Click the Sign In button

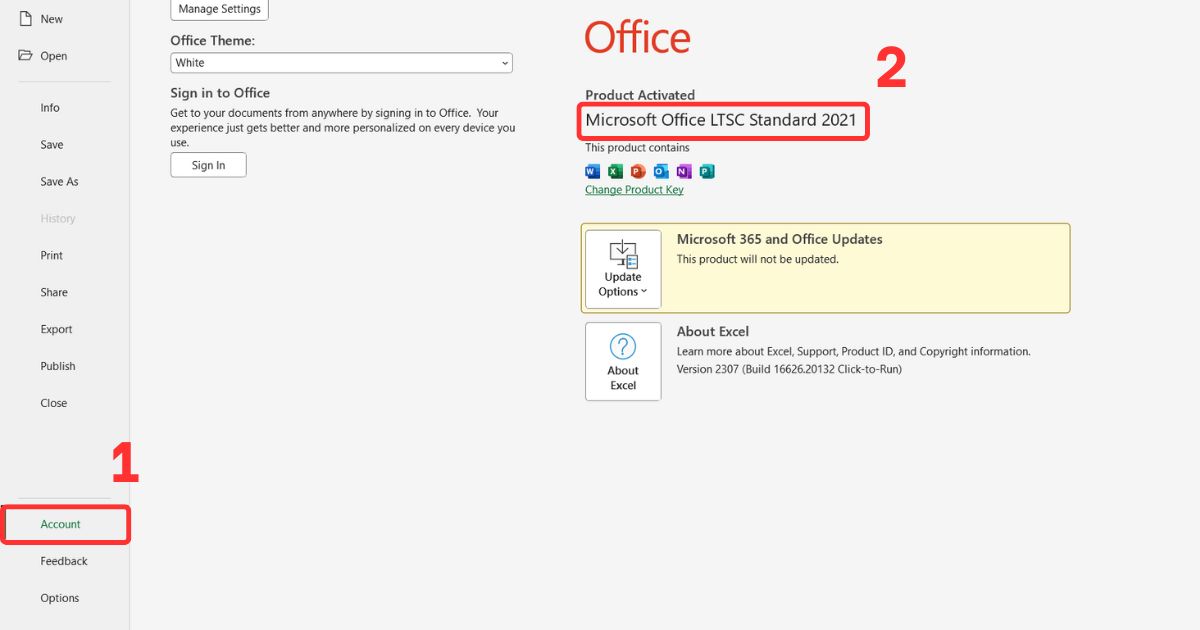208,165
